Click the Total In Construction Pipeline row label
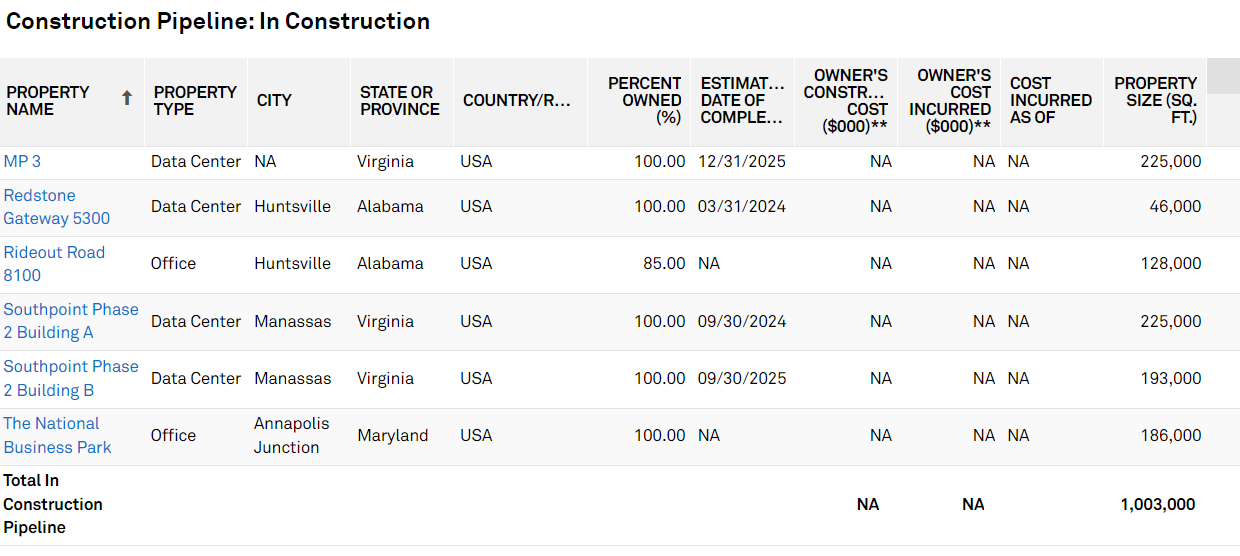This screenshot has height=556, width=1240. pyautogui.click(x=53, y=504)
